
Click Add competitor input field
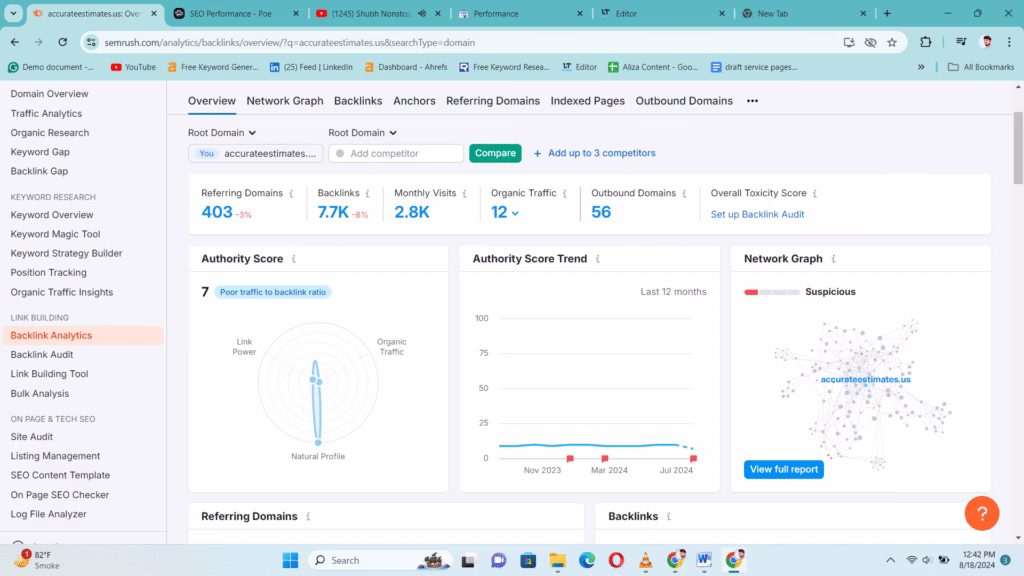(x=396, y=153)
